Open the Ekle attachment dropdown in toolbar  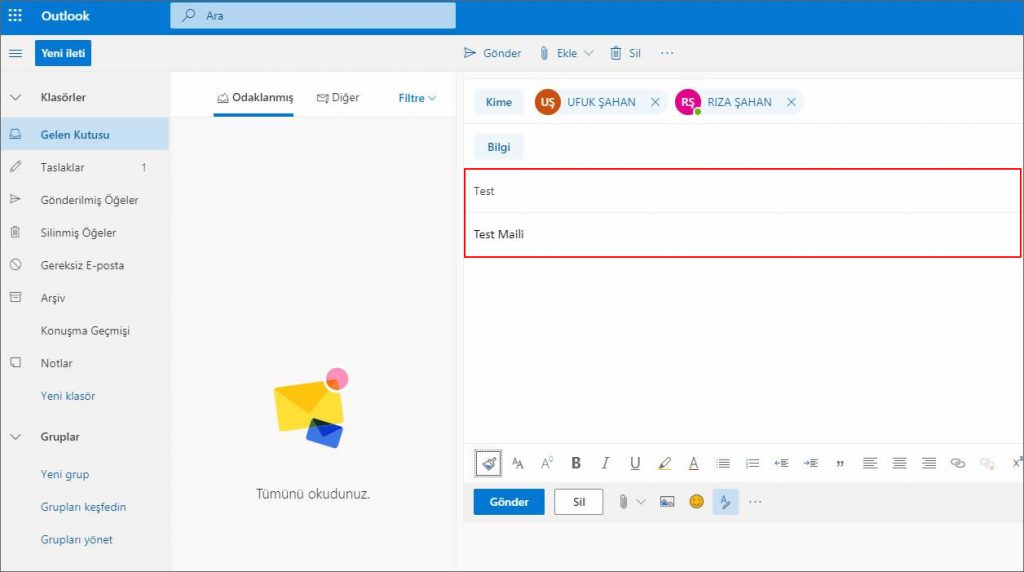coord(566,53)
